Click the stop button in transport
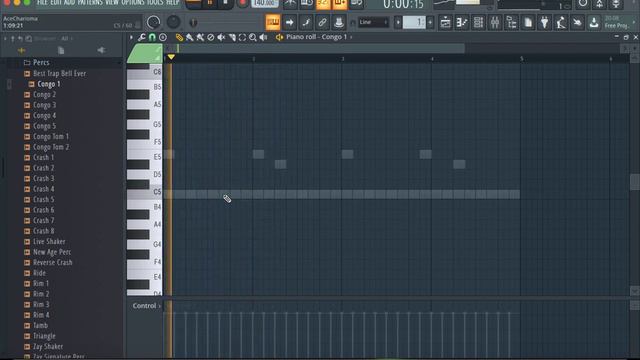This screenshot has height=360, width=640. point(225,3)
